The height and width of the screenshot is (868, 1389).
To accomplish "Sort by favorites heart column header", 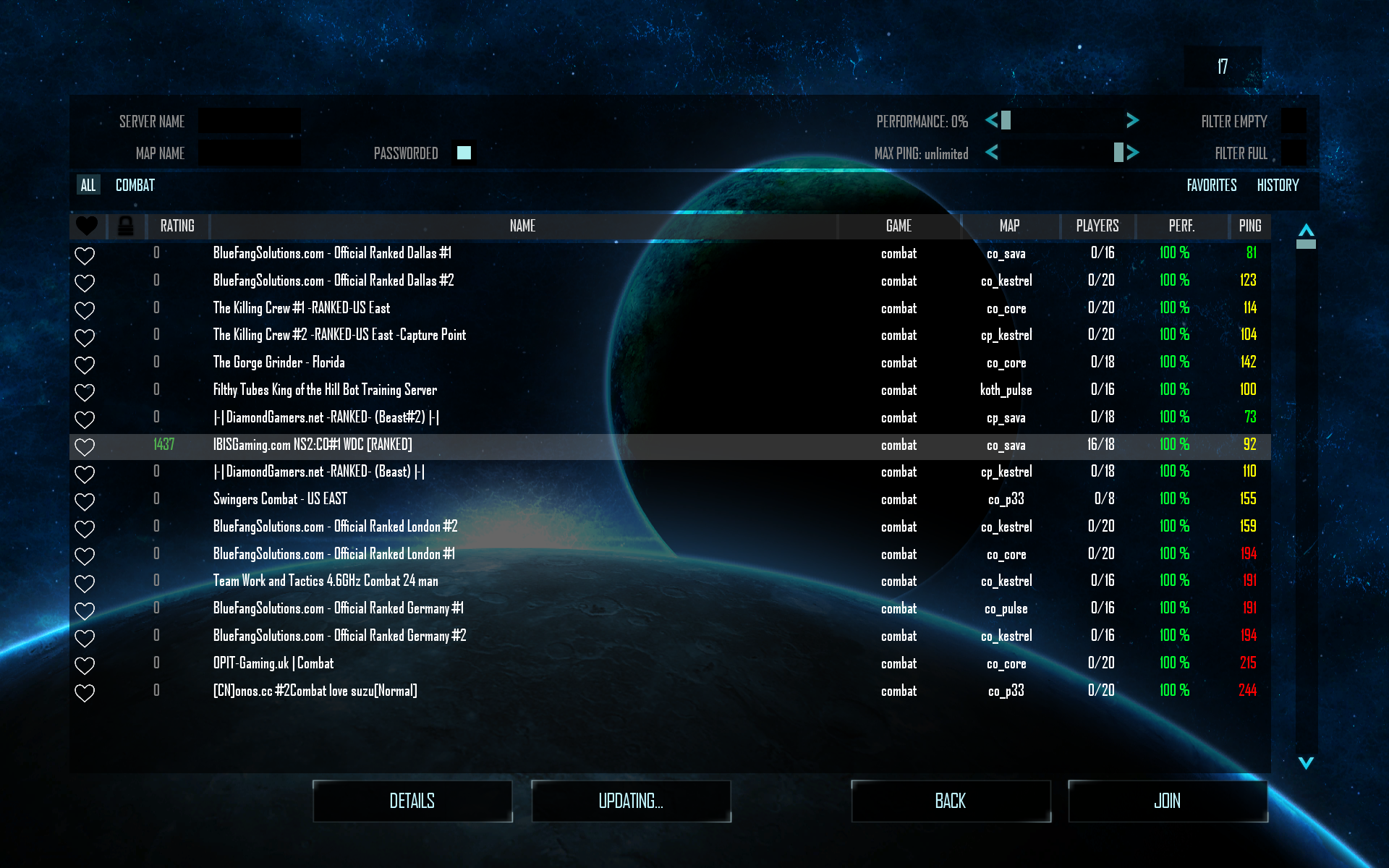I will (87, 226).
